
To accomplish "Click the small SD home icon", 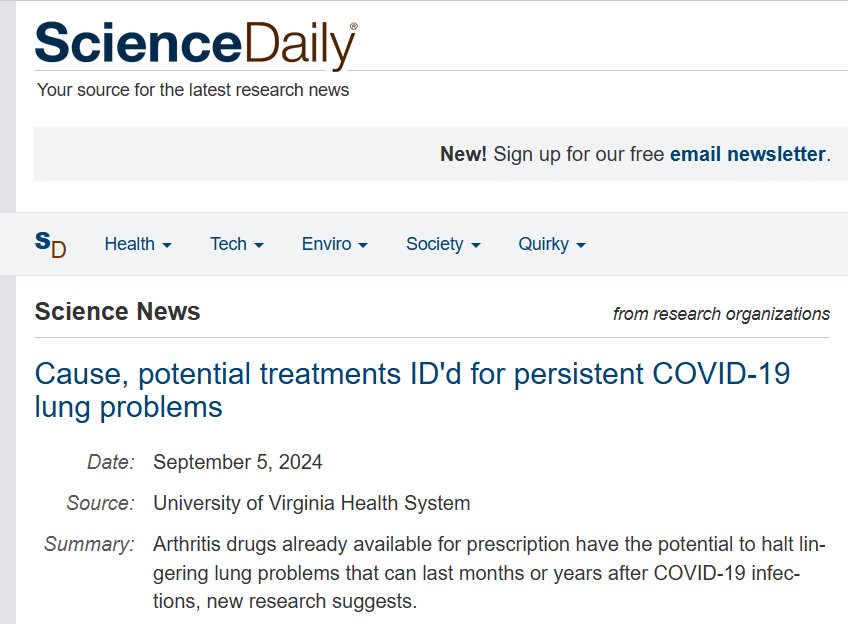I will 50,244.
